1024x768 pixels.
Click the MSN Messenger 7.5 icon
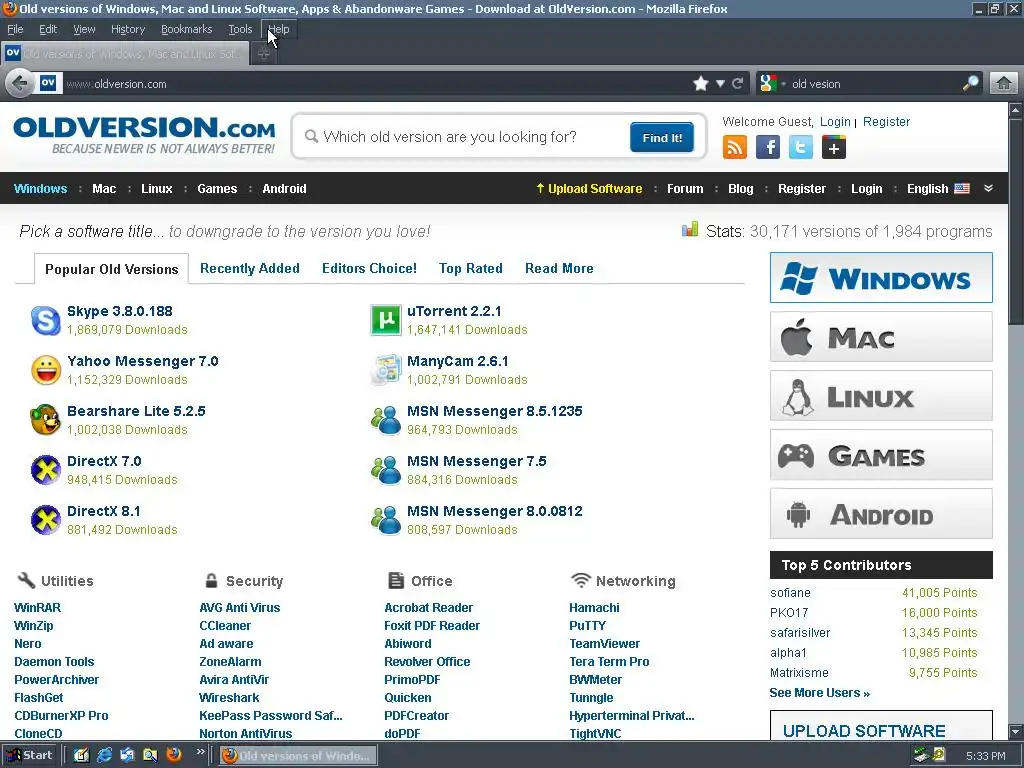pyautogui.click(x=386, y=470)
